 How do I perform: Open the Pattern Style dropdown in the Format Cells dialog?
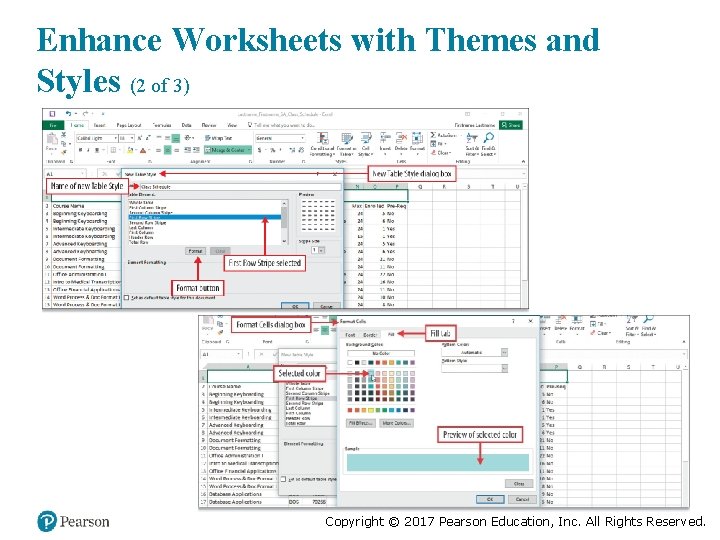coord(504,368)
